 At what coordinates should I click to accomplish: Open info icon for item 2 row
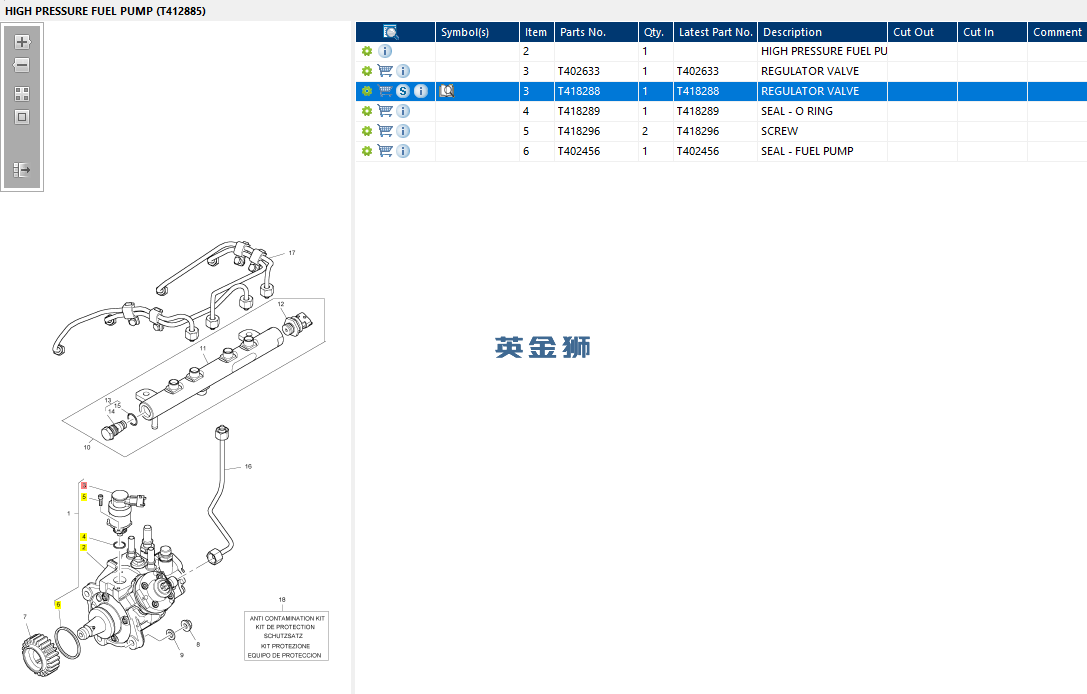tap(385, 51)
